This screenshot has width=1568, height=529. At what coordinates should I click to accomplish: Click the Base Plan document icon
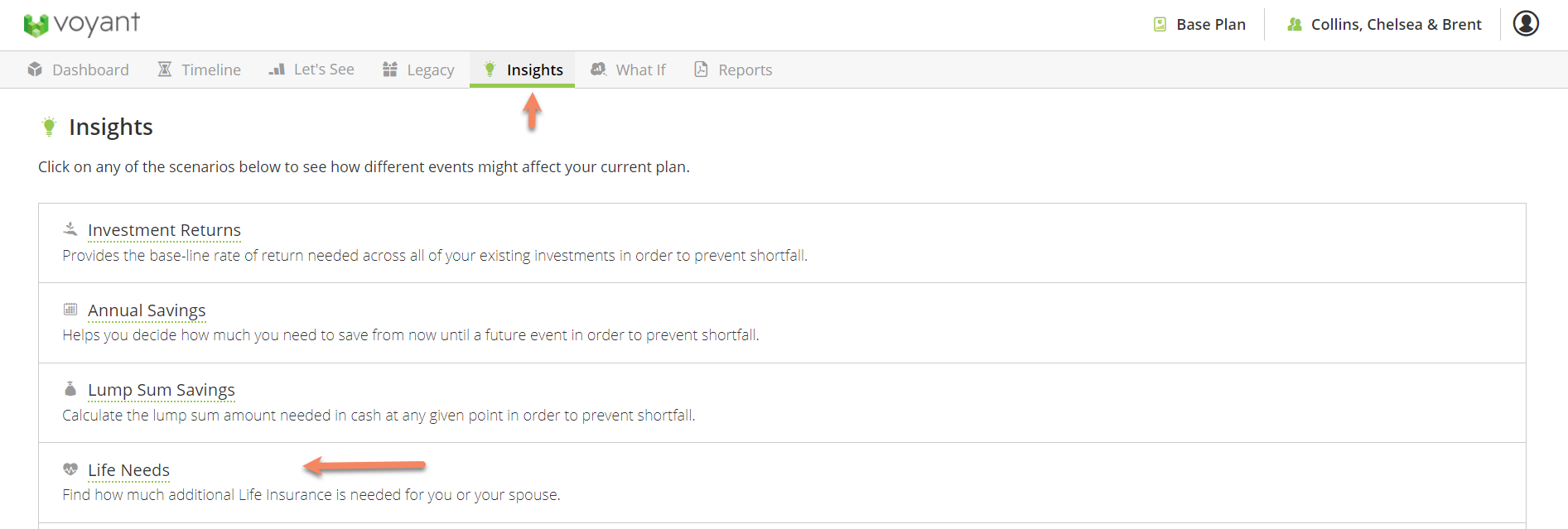pos(1160,25)
